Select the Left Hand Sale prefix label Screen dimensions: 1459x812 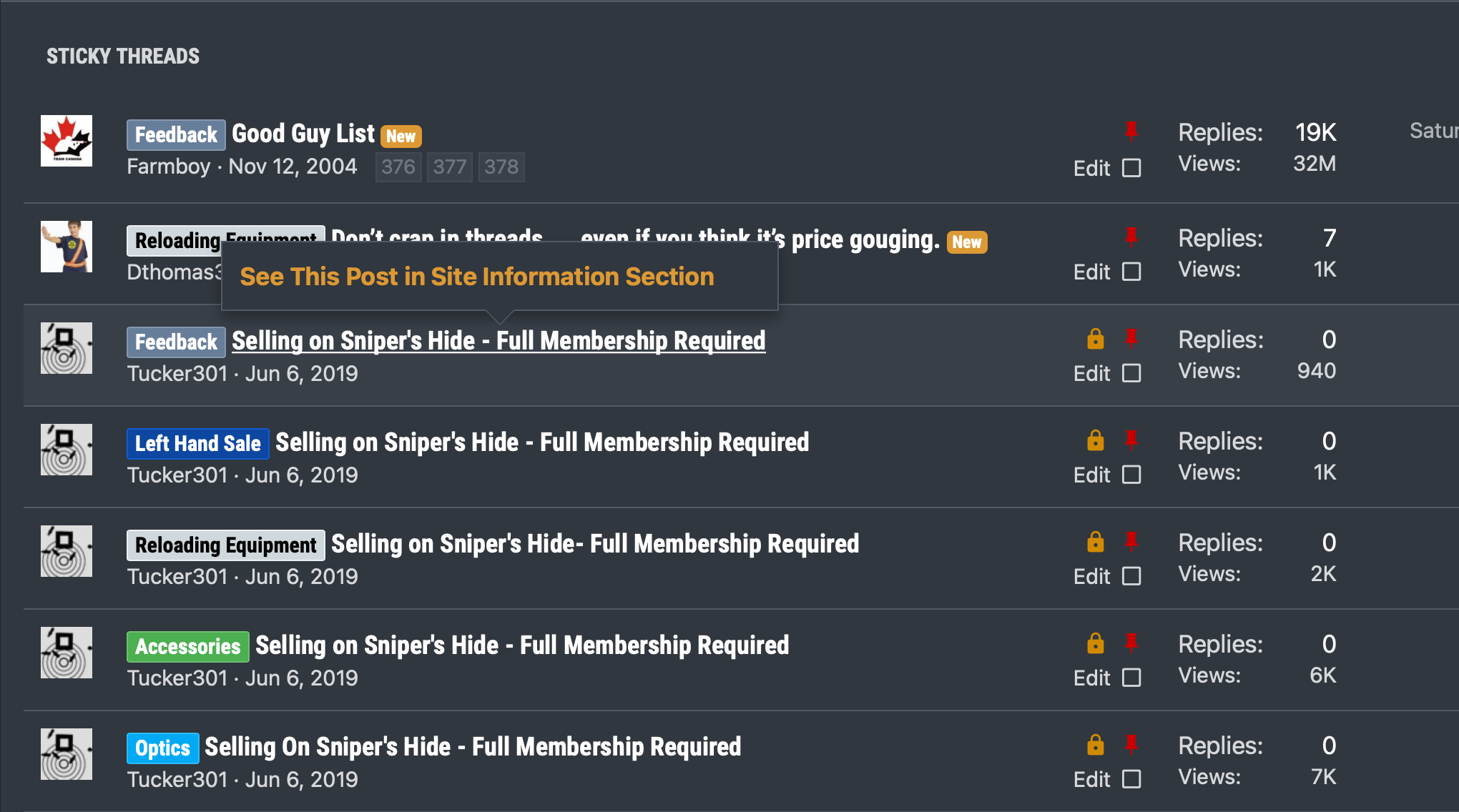[198, 443]
